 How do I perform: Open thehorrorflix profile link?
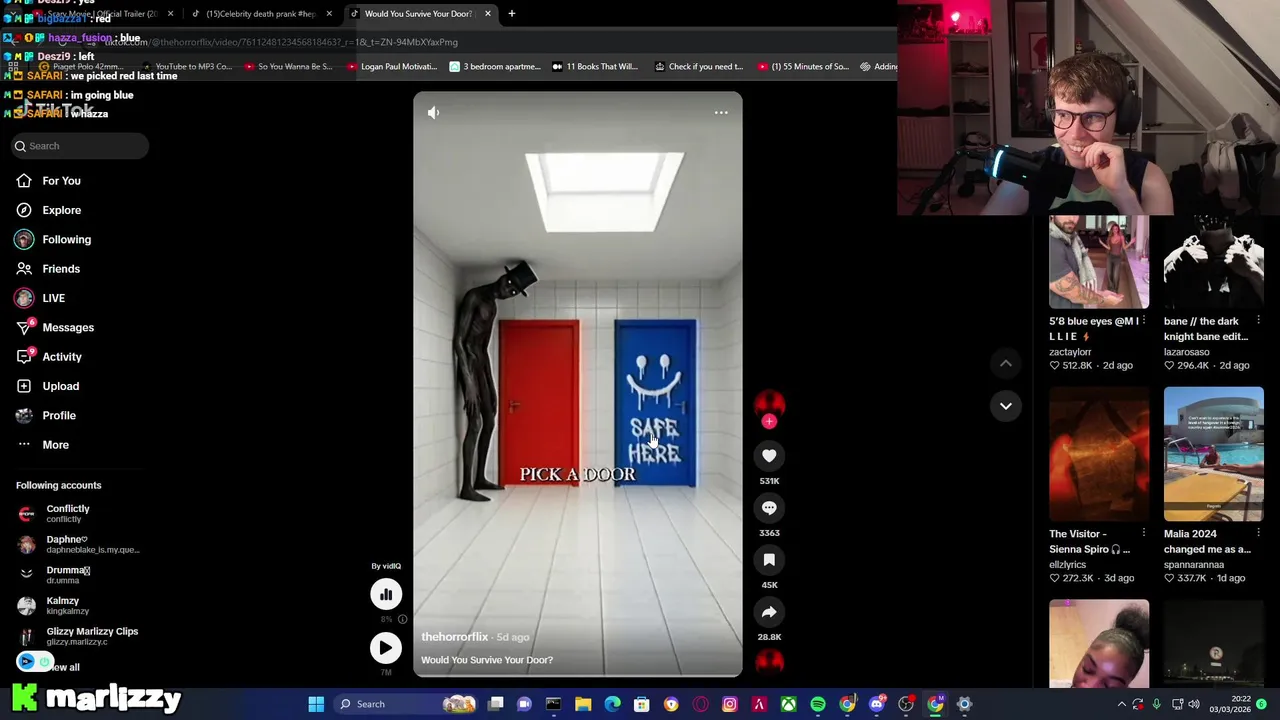(x=455, y=637)
